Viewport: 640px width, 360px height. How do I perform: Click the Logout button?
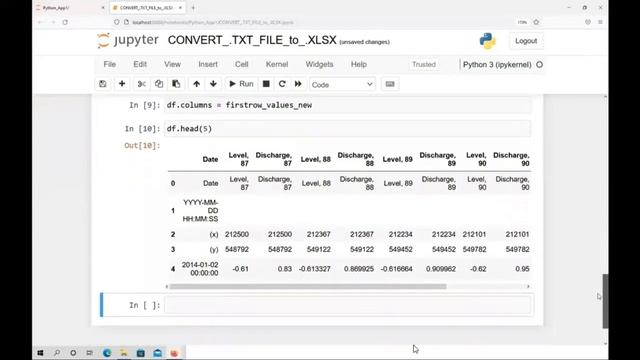coord(526,41)
